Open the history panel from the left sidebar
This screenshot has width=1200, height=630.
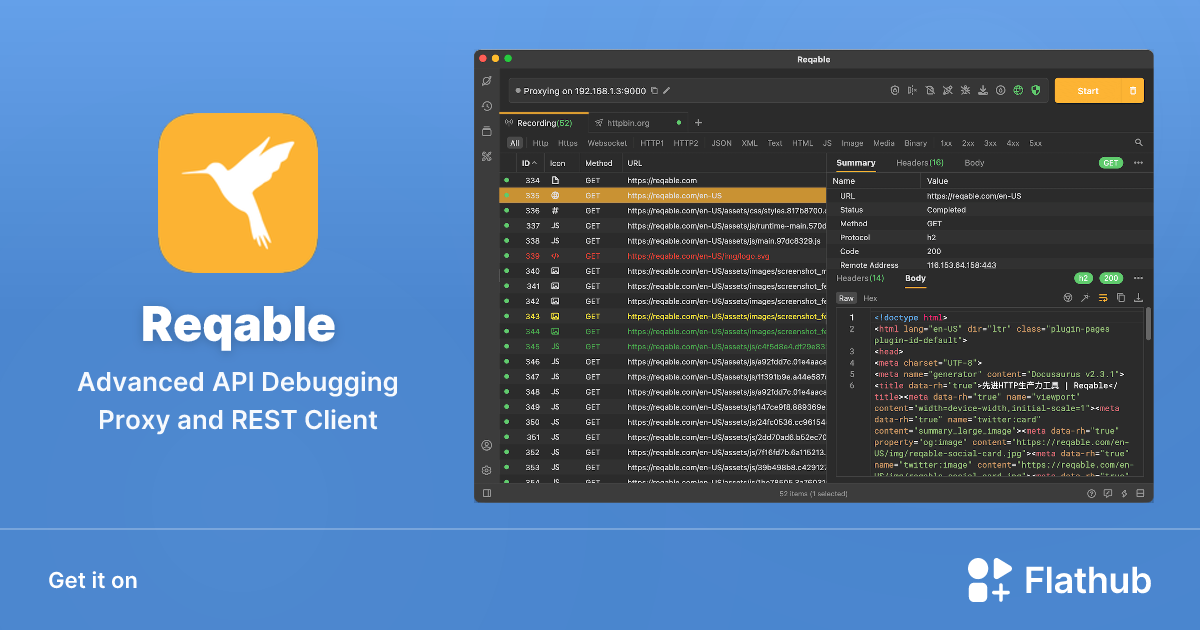coord(487,105)
